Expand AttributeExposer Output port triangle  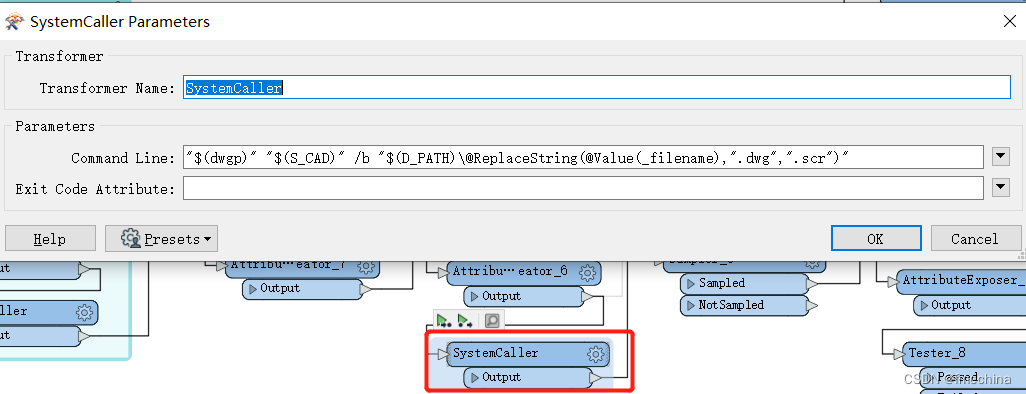click(924, 306)
